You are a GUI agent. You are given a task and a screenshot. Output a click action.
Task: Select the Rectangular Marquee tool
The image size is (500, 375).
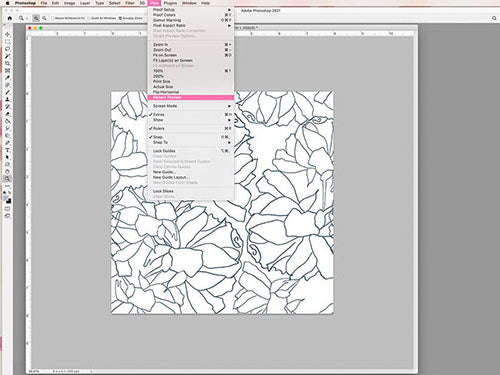tap(7, 42)
